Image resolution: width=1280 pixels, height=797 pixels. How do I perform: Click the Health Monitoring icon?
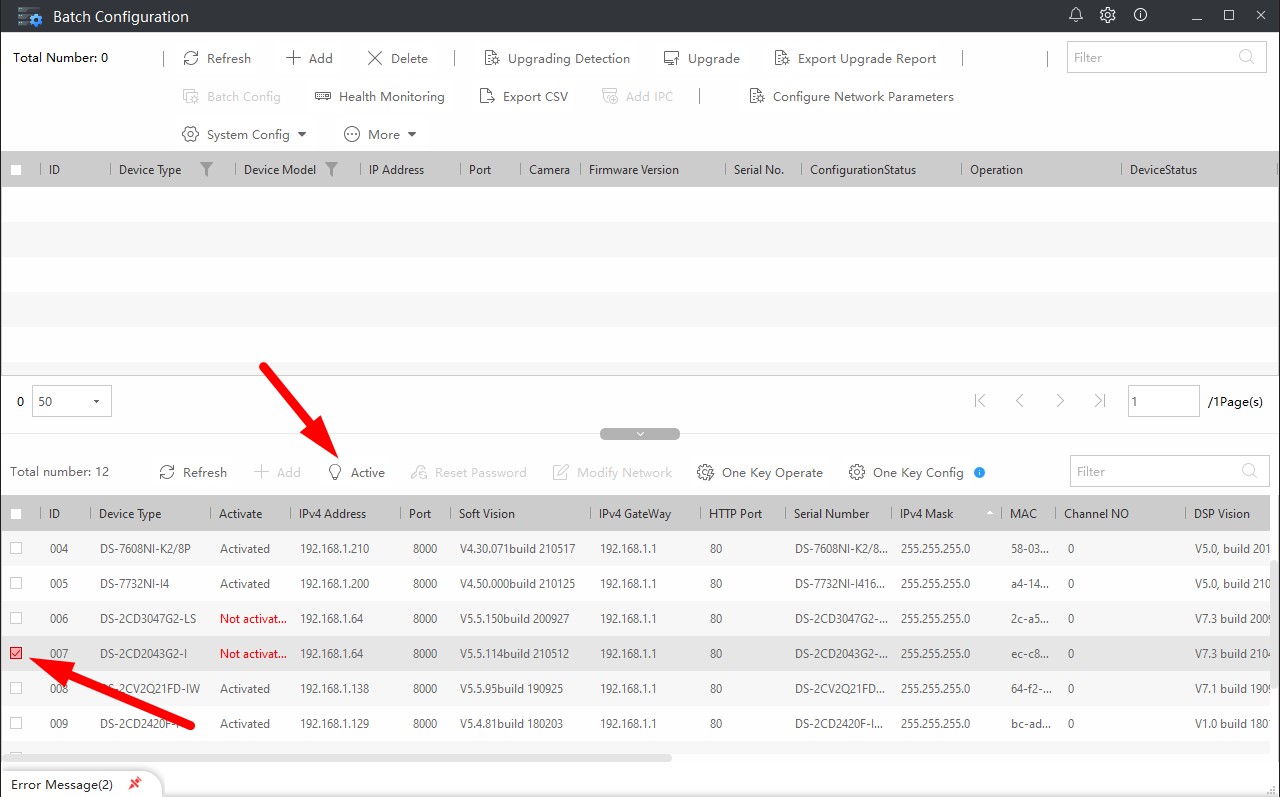point(323,97)
